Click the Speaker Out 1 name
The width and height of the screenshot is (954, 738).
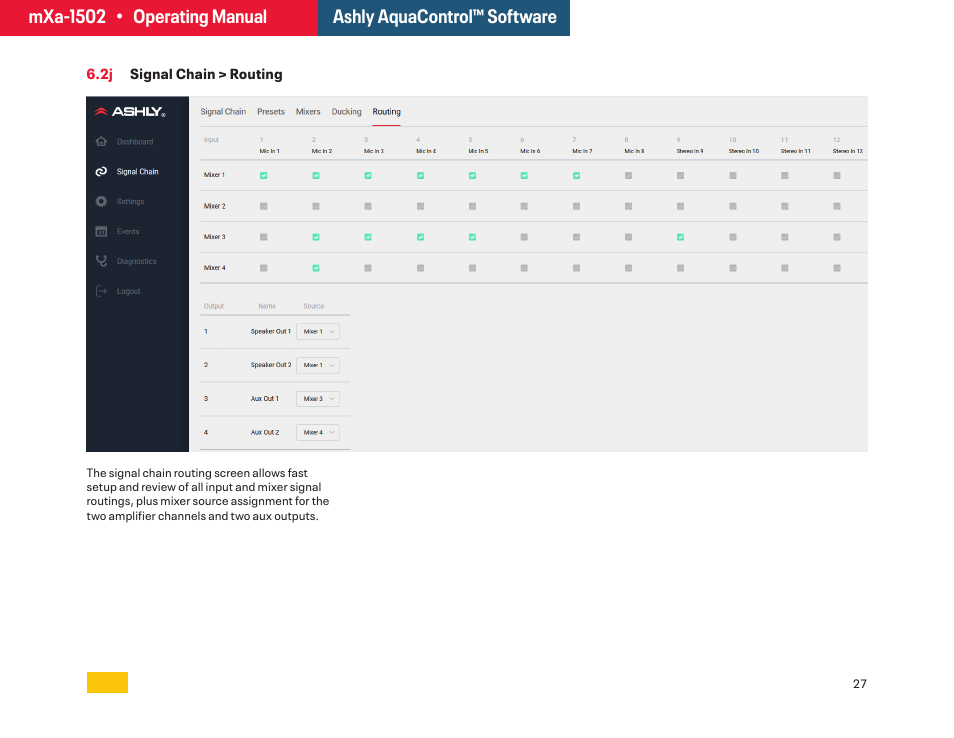(271, 332)
